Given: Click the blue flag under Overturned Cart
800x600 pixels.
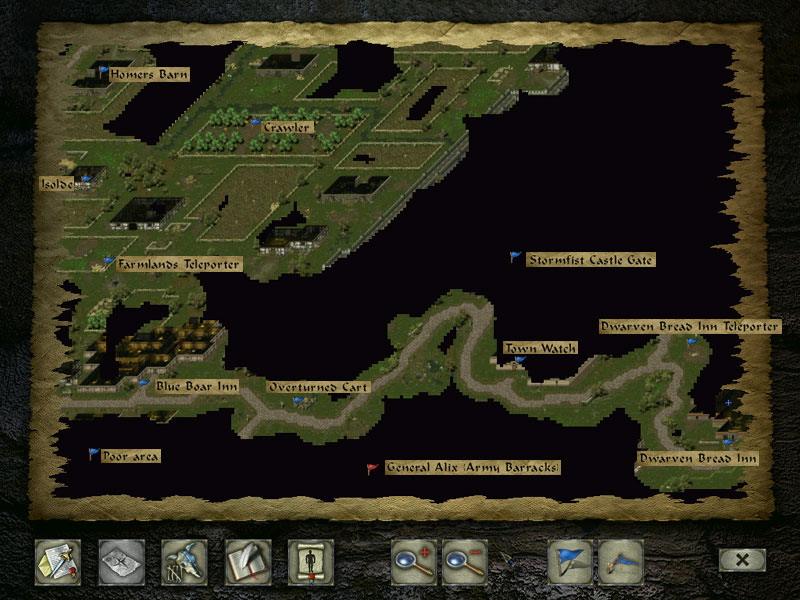Looking at the screenshot, I should (298, 401).
